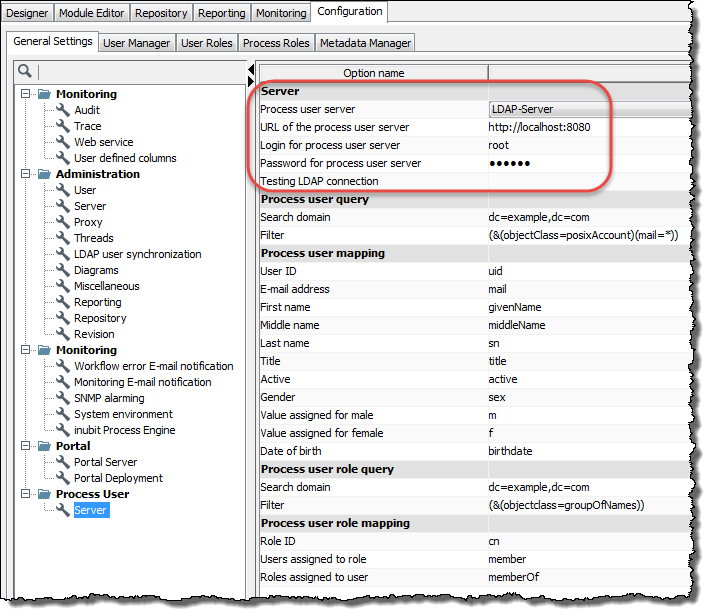This screenshot has height=616, width=711.
Task: Click the wrench icon beside Trace
Action: tap(63, 126)
